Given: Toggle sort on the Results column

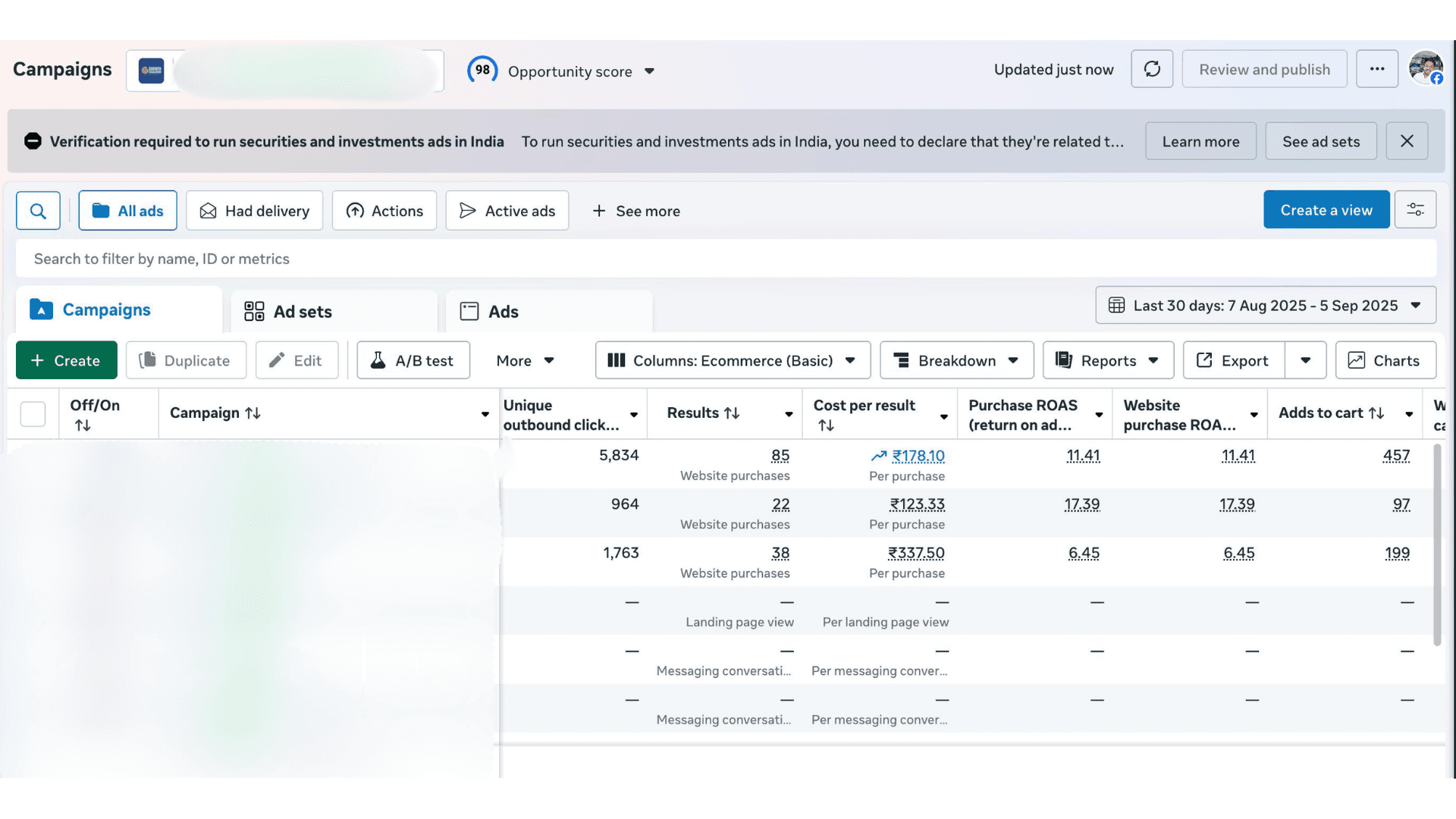Looking at the screenshot, I should tap(731, 413).
